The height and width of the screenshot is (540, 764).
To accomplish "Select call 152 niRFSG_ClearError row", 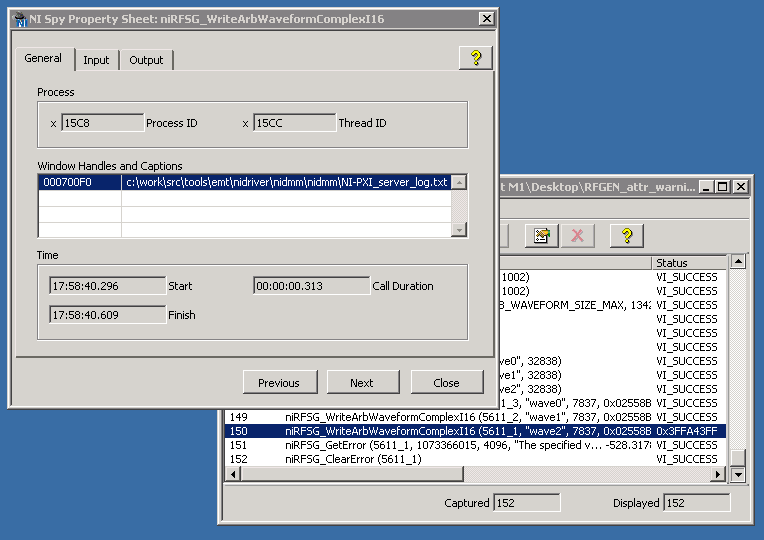I will tap(476, 459).
